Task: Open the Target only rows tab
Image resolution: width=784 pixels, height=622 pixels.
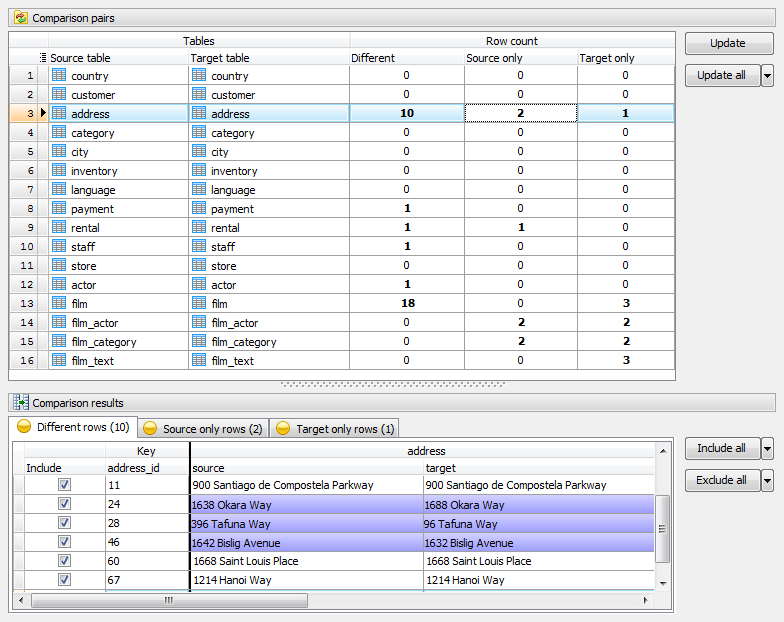Action: click(x=335, y=429)
